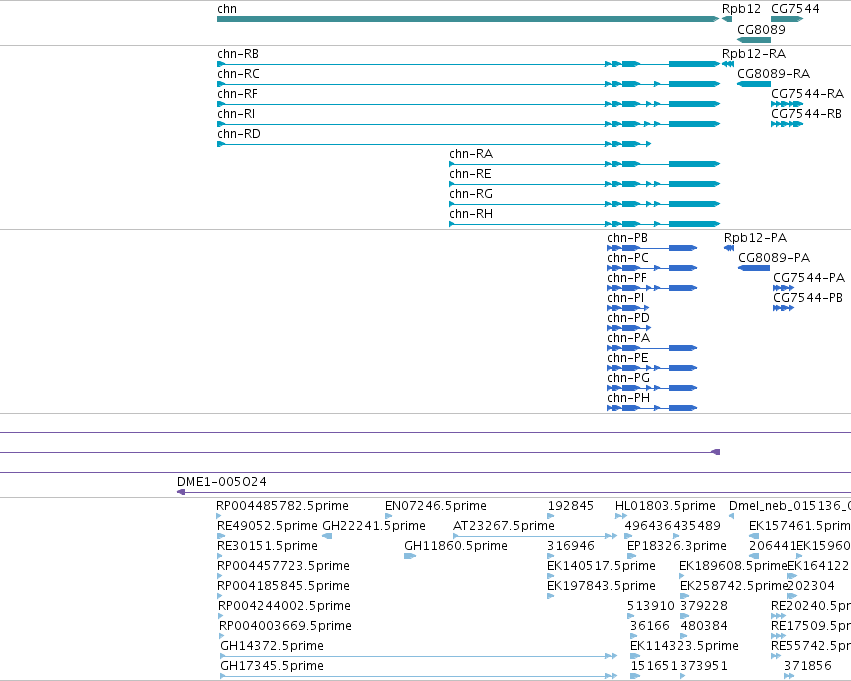Viewport: 851px width, 681px height.
Task: Select protein chn-PB
Action: pos(627,238)
